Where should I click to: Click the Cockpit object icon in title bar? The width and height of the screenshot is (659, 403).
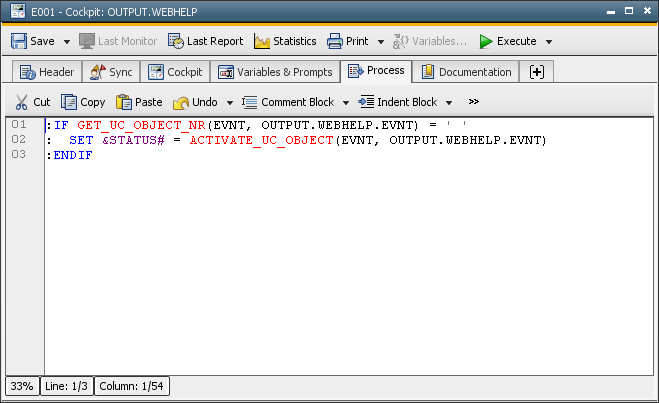pos(18,11)
